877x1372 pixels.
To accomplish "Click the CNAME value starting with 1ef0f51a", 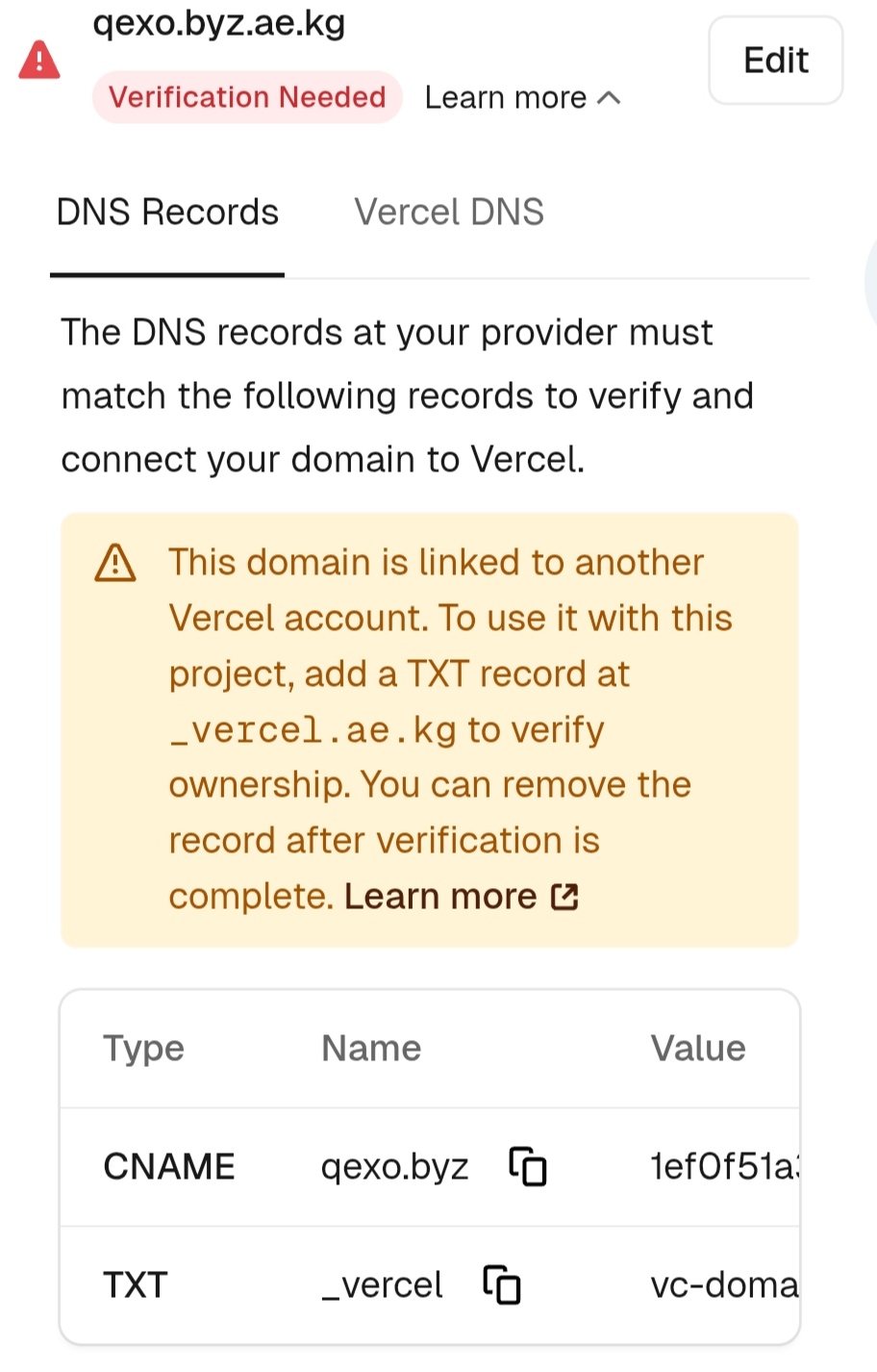I will coord(723,1167).
